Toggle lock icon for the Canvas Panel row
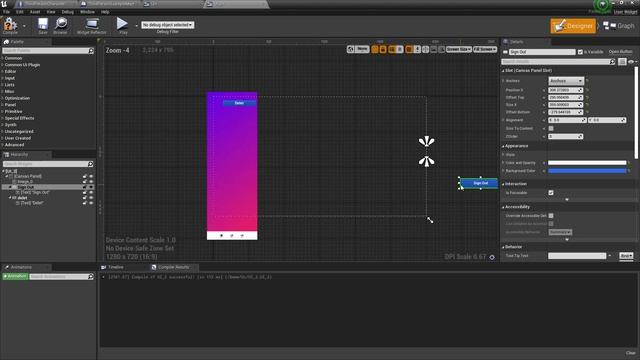Image resolution: width=640 pixels, height=360 pixels. (85, 176)
